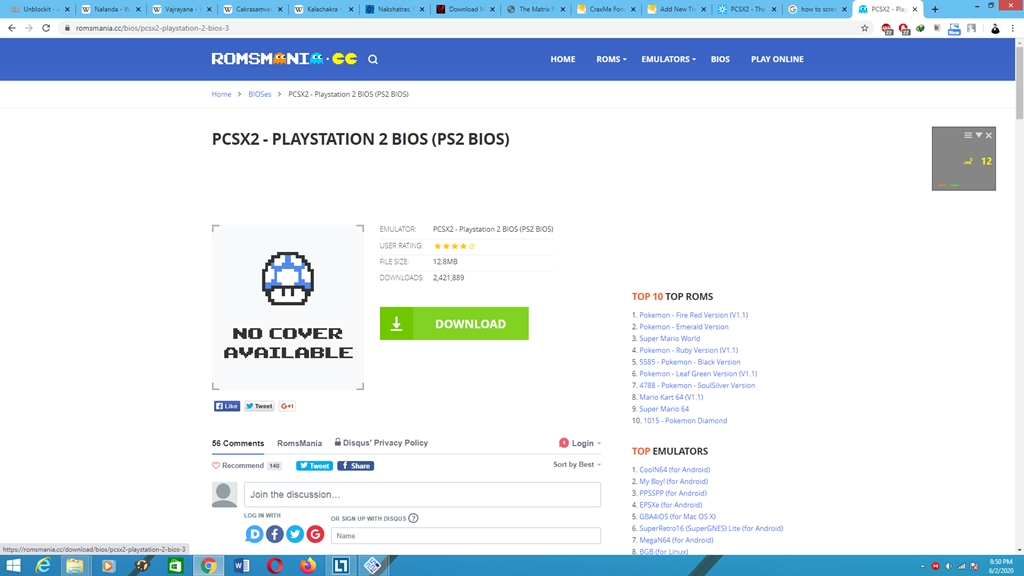
Task: Click the RomsMania.cc logo
Action: [x=284, y=59]
